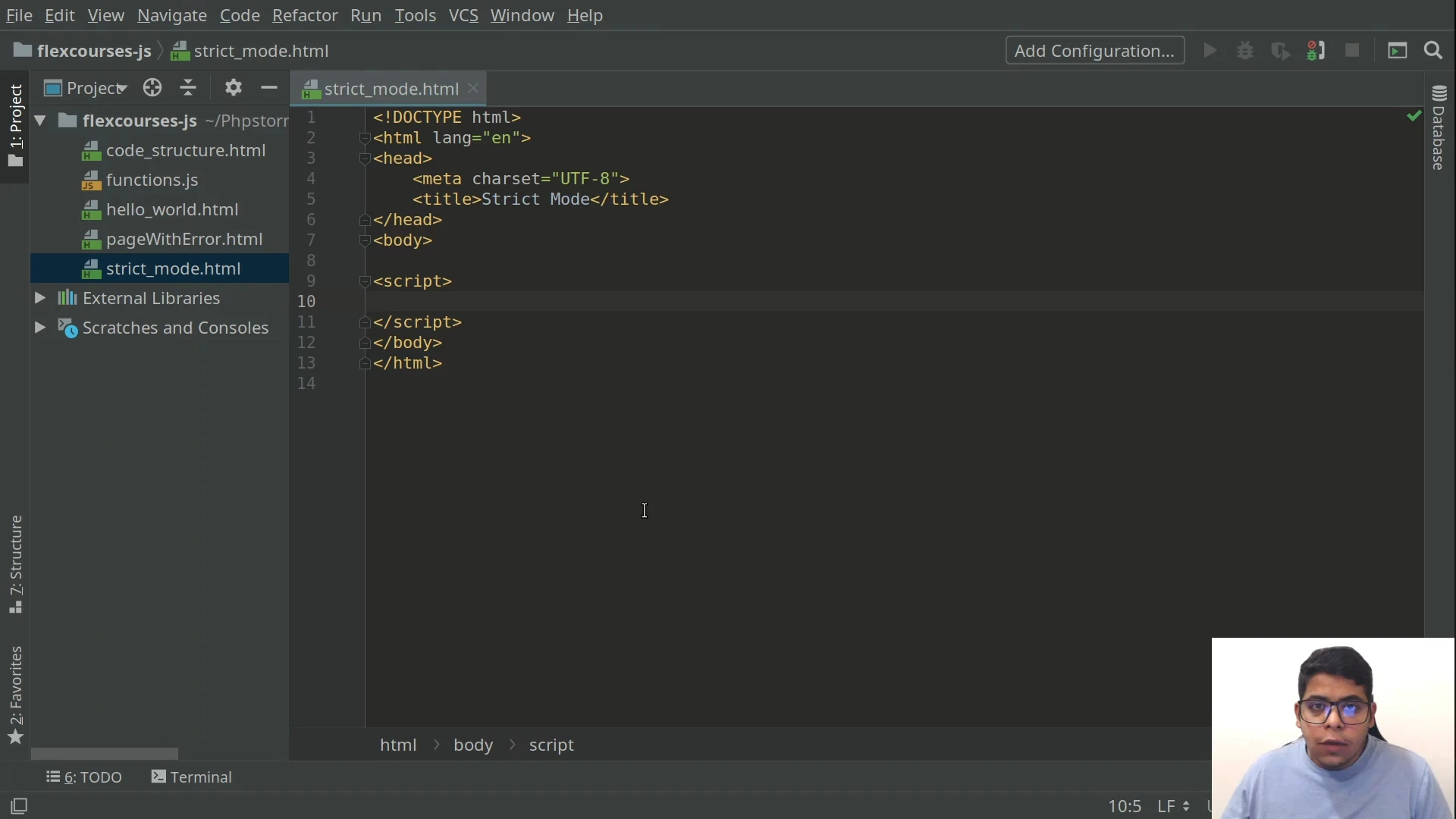The image size is (1456, 819).
Task: Click strict_mode.html in navigation bar
Action: click(x=261, y=51)
